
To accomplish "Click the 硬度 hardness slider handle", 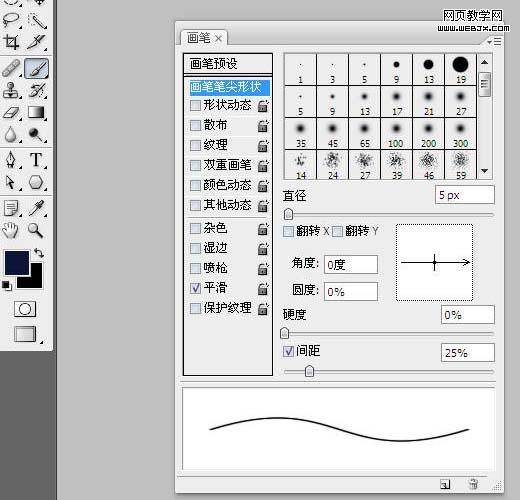I will (284, 333).
